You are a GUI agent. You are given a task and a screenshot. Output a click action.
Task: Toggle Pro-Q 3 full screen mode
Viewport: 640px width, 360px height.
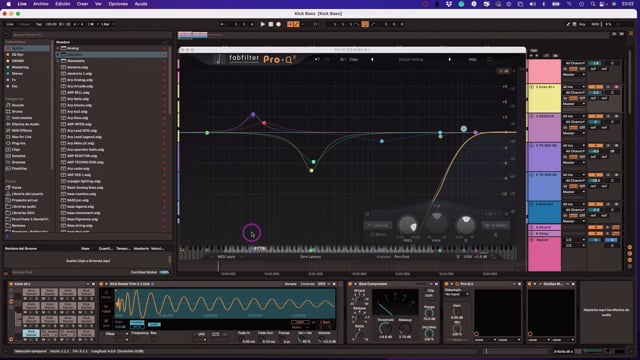click(x=489, y=59)
